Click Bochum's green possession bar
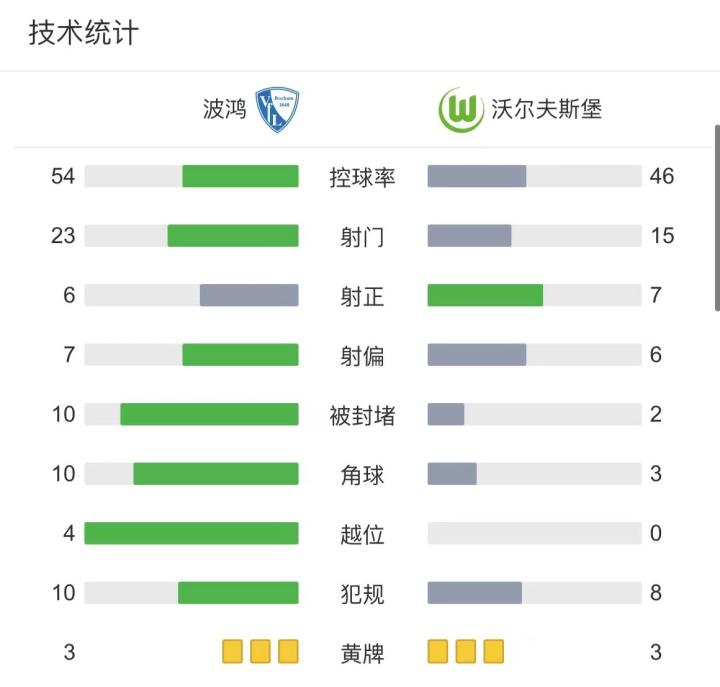 coord(240,176)
